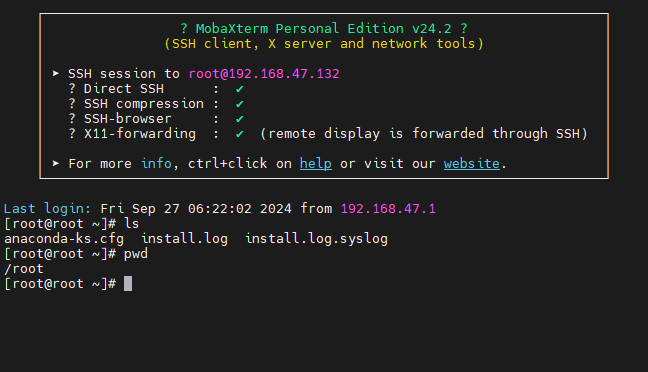Click the Last login text

pyautogui.click(x=47, y=208)
